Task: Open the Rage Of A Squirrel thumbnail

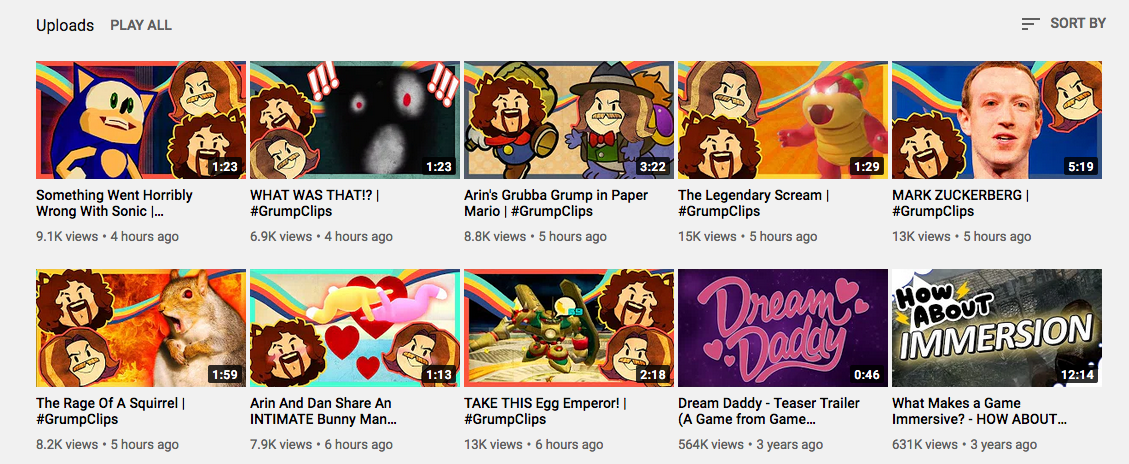Action: [141, 328]
